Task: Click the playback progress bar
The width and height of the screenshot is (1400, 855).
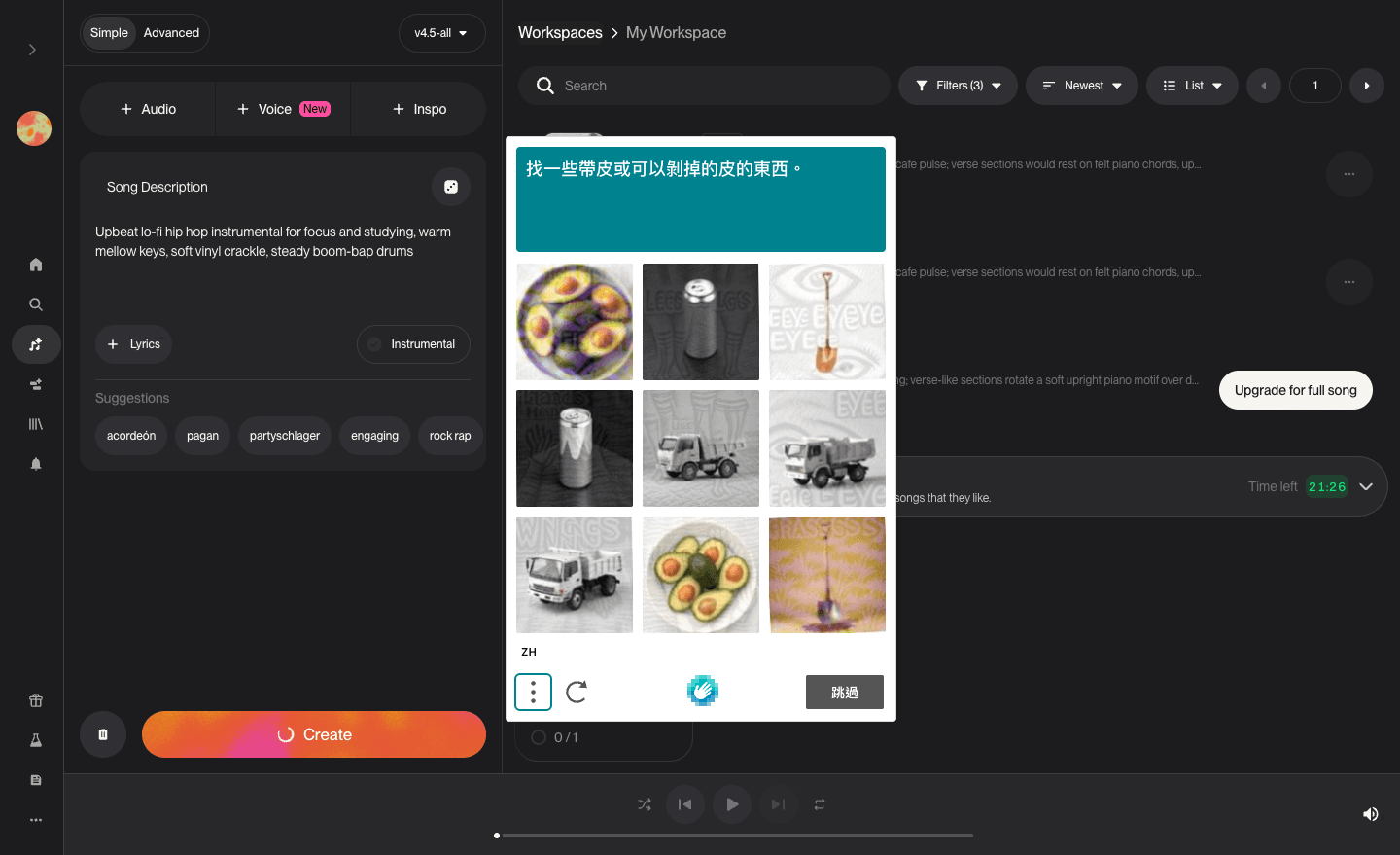Action: (734, 836)
